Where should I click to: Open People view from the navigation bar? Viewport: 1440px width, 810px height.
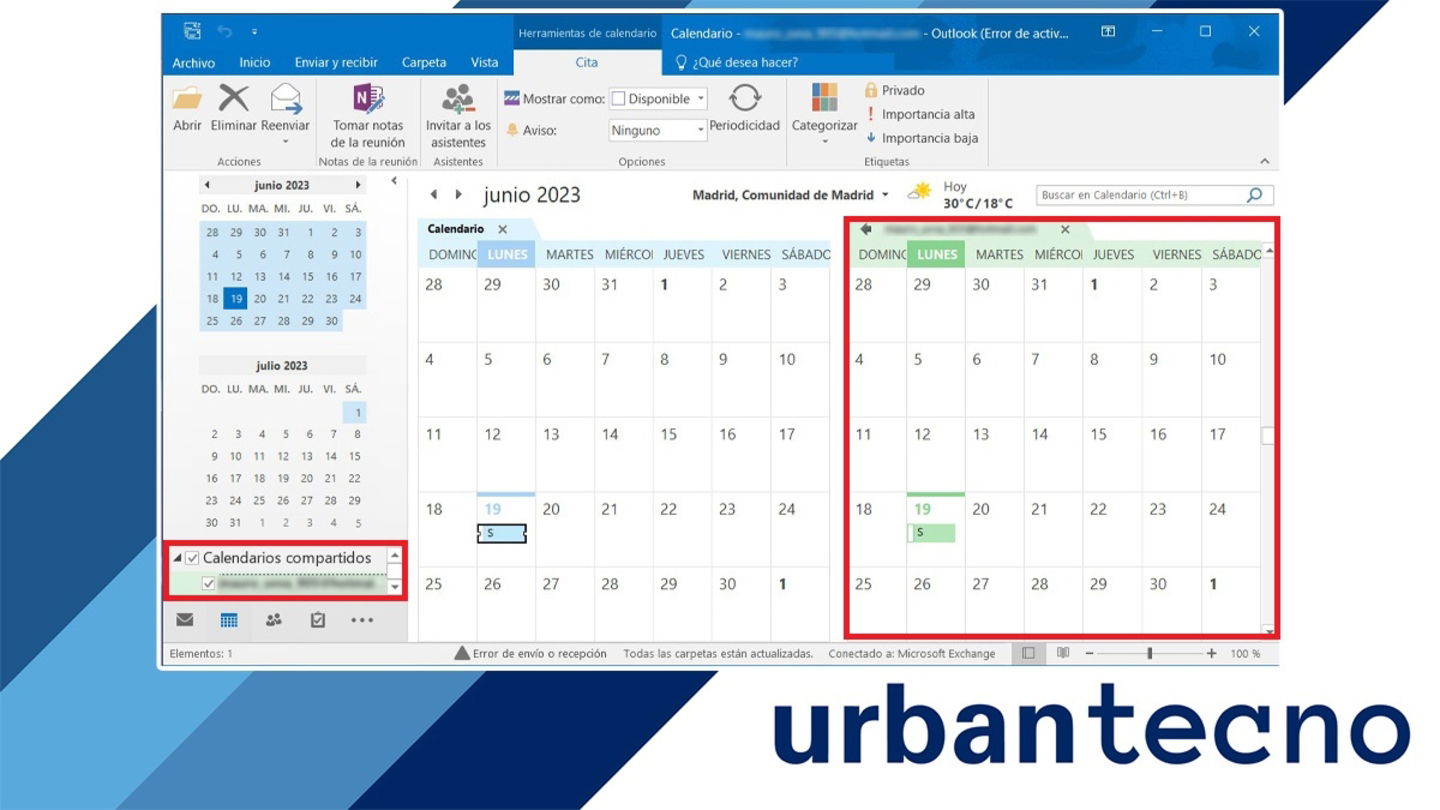pos(273,620)
